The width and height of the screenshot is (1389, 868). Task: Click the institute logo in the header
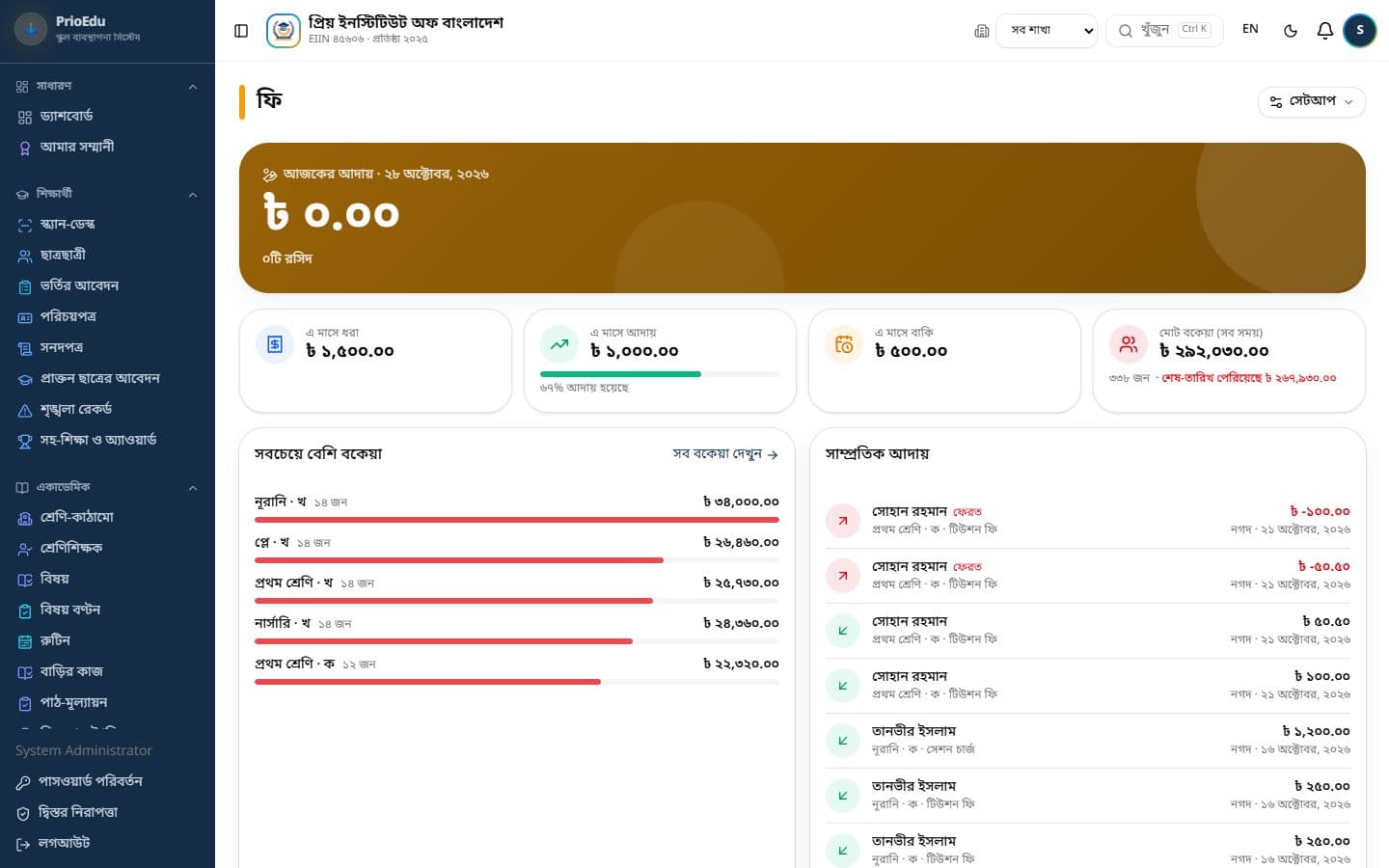283,31
